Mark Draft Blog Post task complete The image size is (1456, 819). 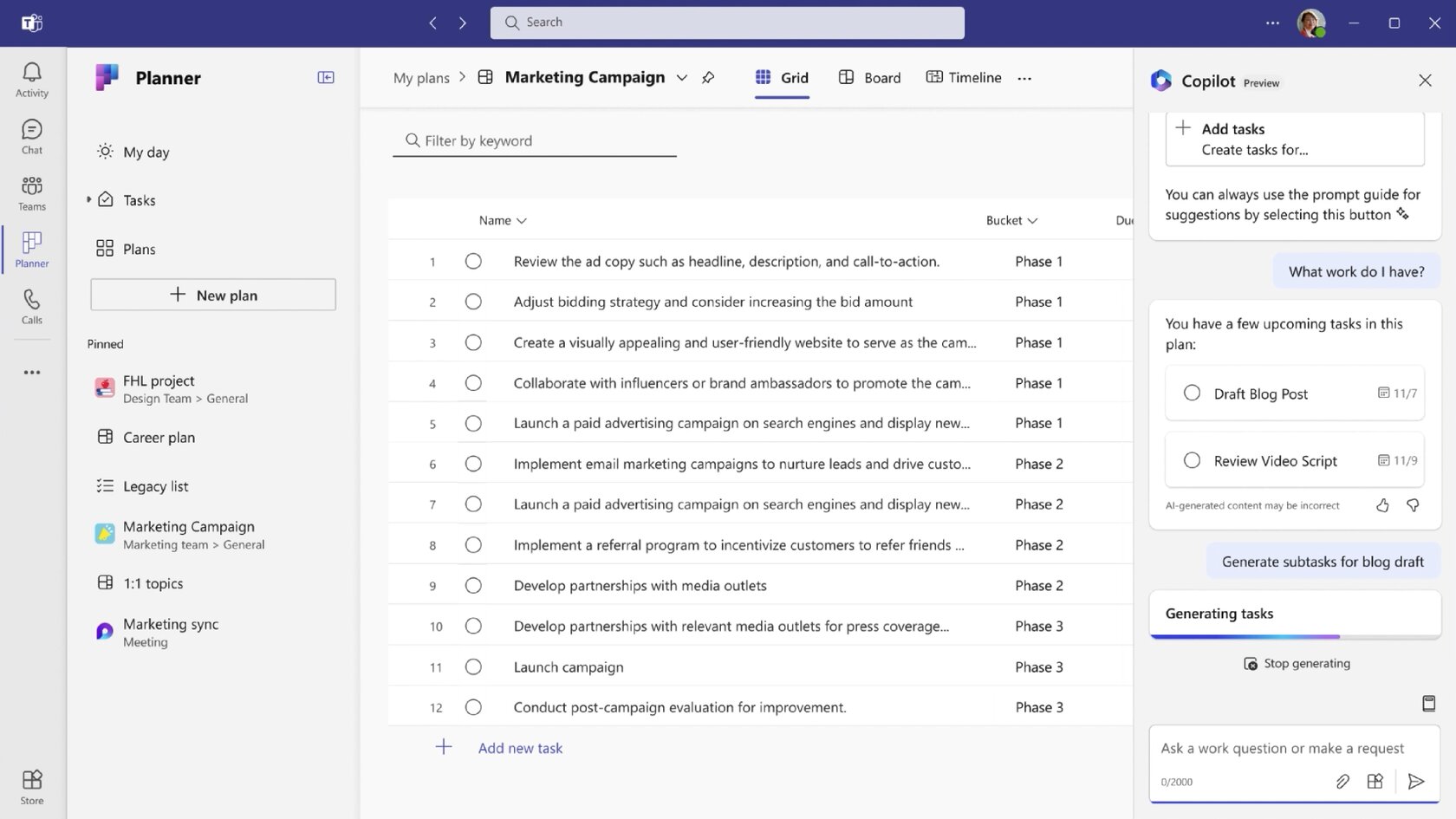click(x=1192, y=393)
